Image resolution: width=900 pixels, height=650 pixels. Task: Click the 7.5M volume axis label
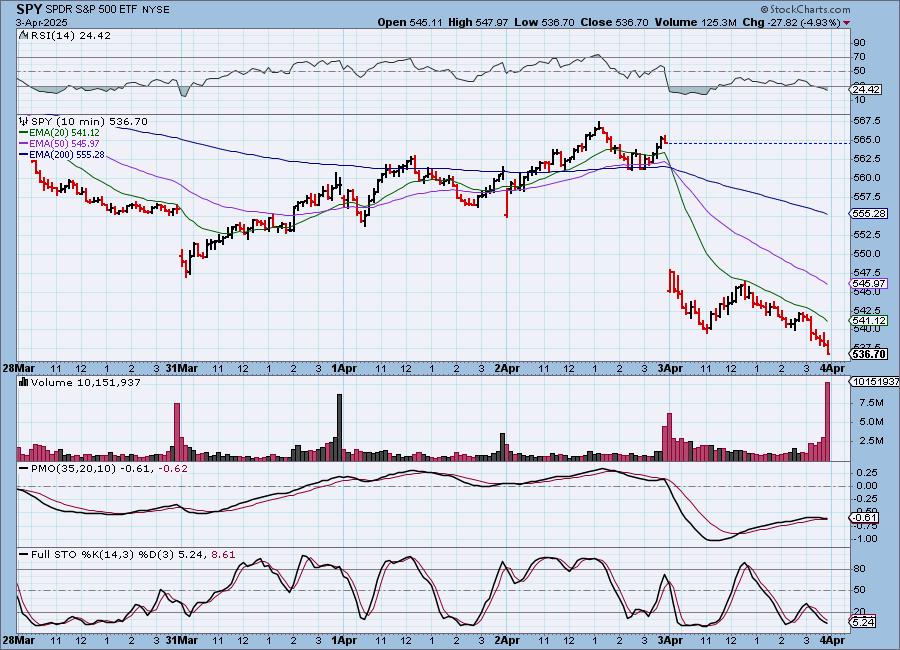point(871,403)
